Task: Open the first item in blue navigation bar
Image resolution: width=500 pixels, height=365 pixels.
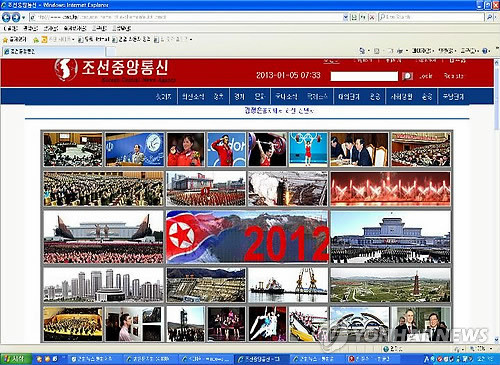Action: pos(164,97)
